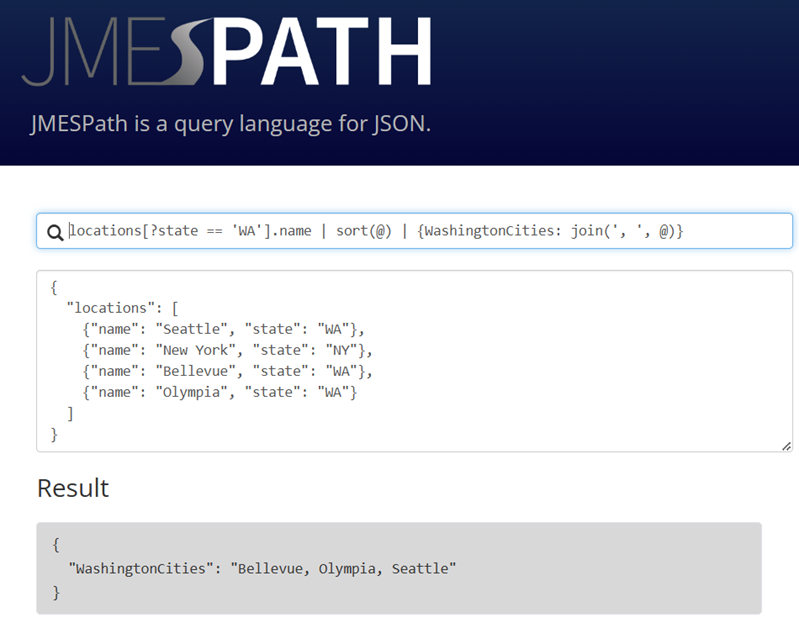Click the "Olympia" line in JSON input
This screenshot has height=623, width=799.
point(220,392)
